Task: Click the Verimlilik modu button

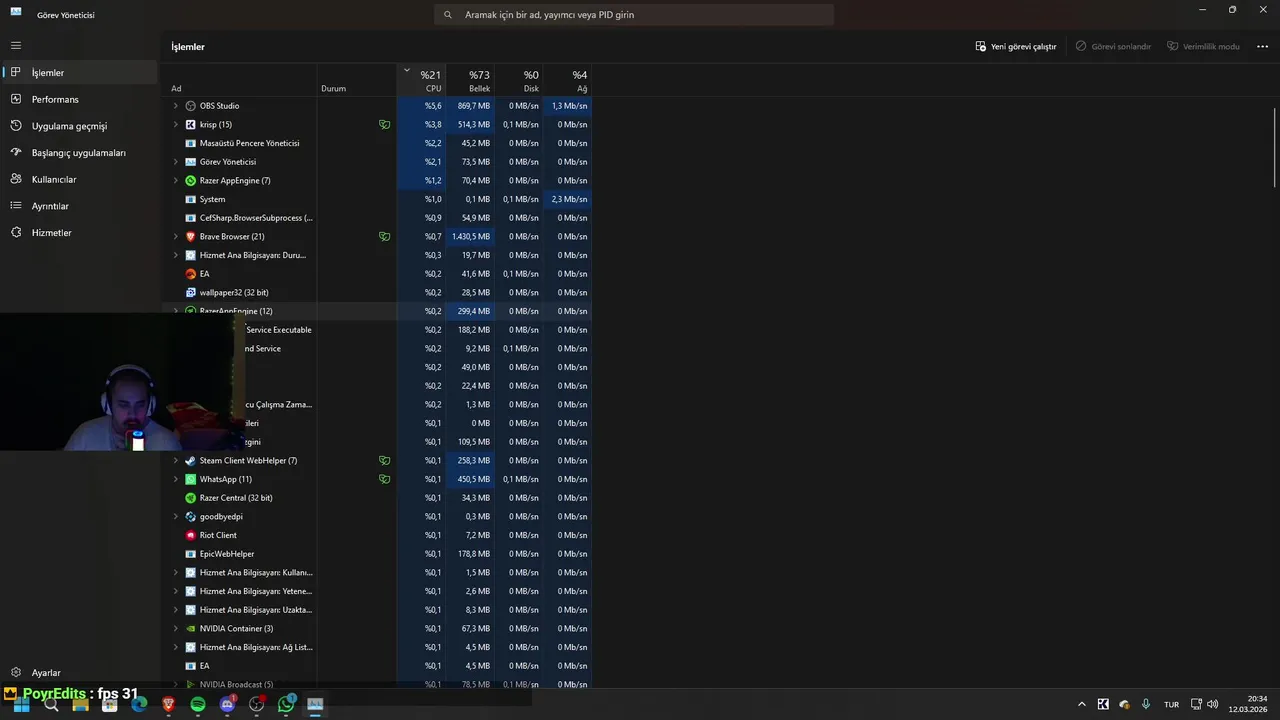Action: point(1203,46)
